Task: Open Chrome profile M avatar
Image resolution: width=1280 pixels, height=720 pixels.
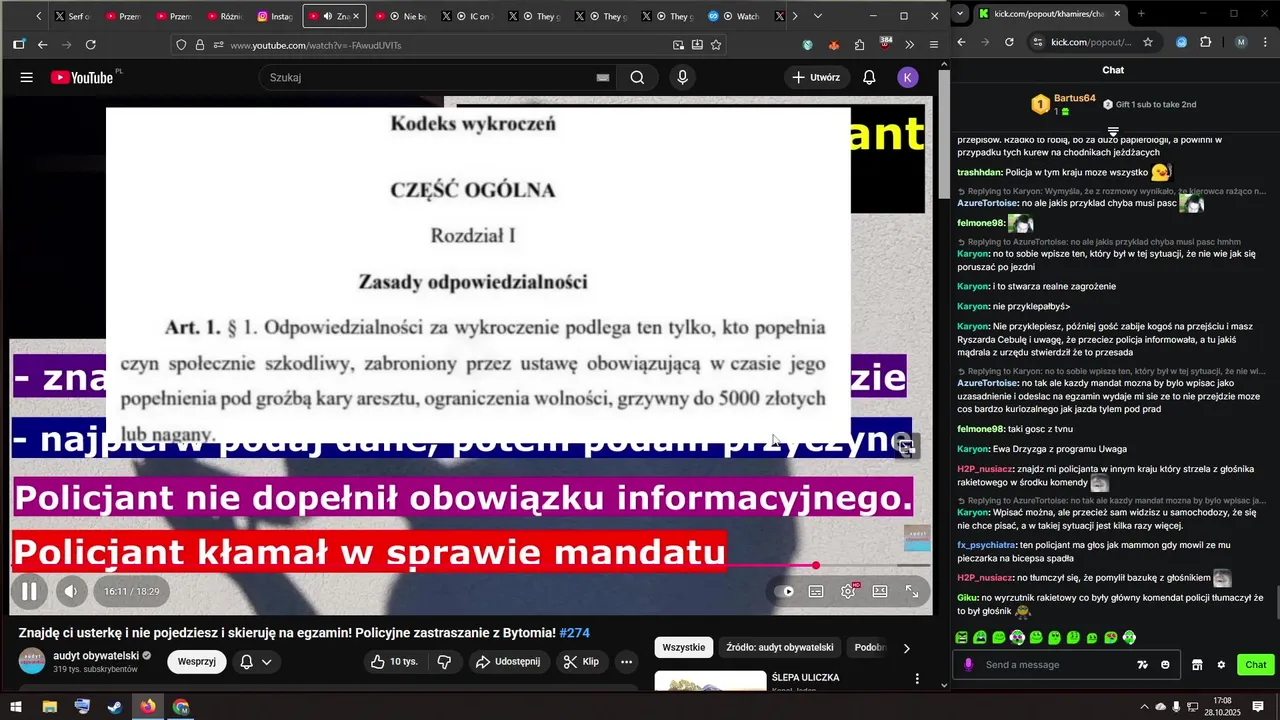Action: coord(1241,42)
